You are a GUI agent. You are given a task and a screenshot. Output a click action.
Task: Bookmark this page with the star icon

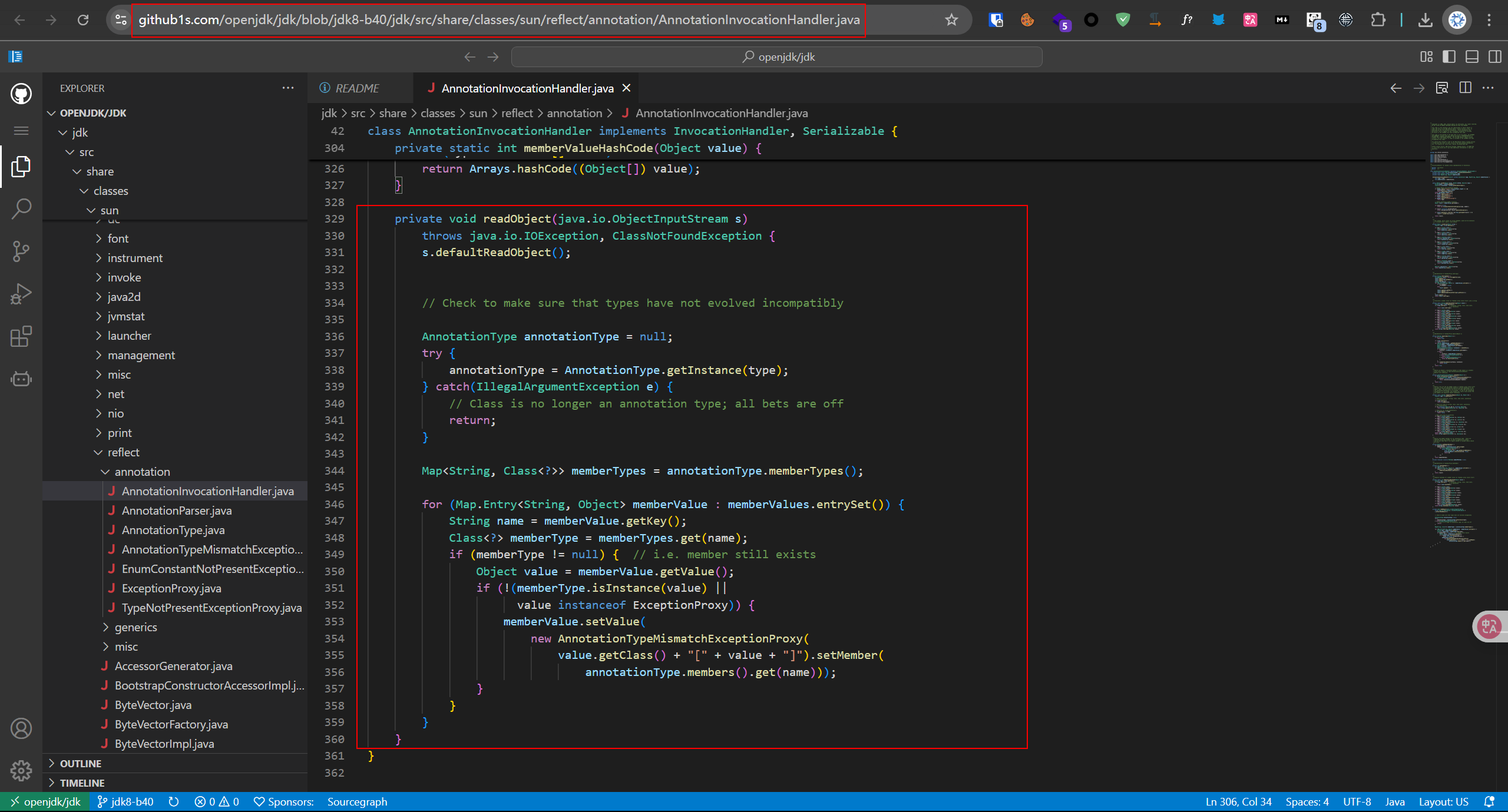(951, 20)
